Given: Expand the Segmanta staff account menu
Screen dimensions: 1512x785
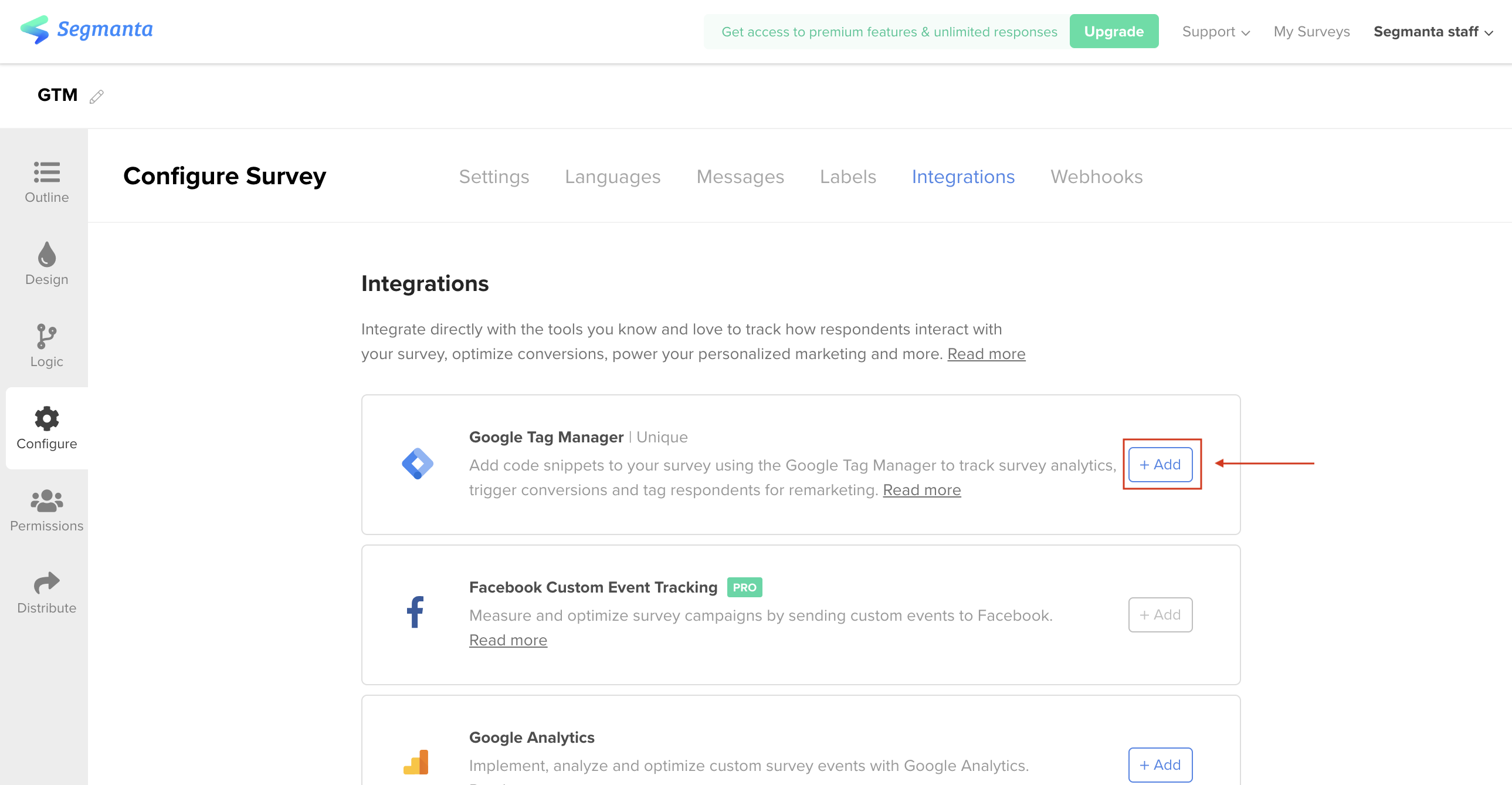Looking at the screenshot, I should [1433, 32].
